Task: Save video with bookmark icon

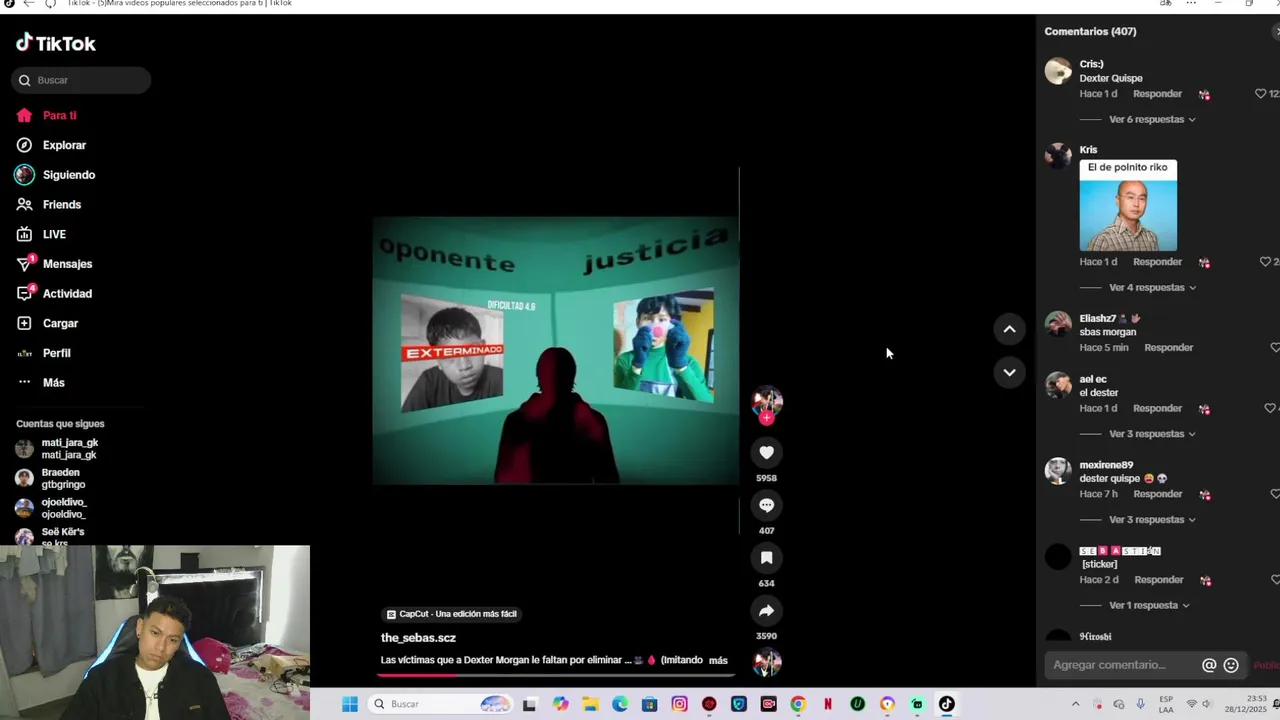Action: pos(766,558)
